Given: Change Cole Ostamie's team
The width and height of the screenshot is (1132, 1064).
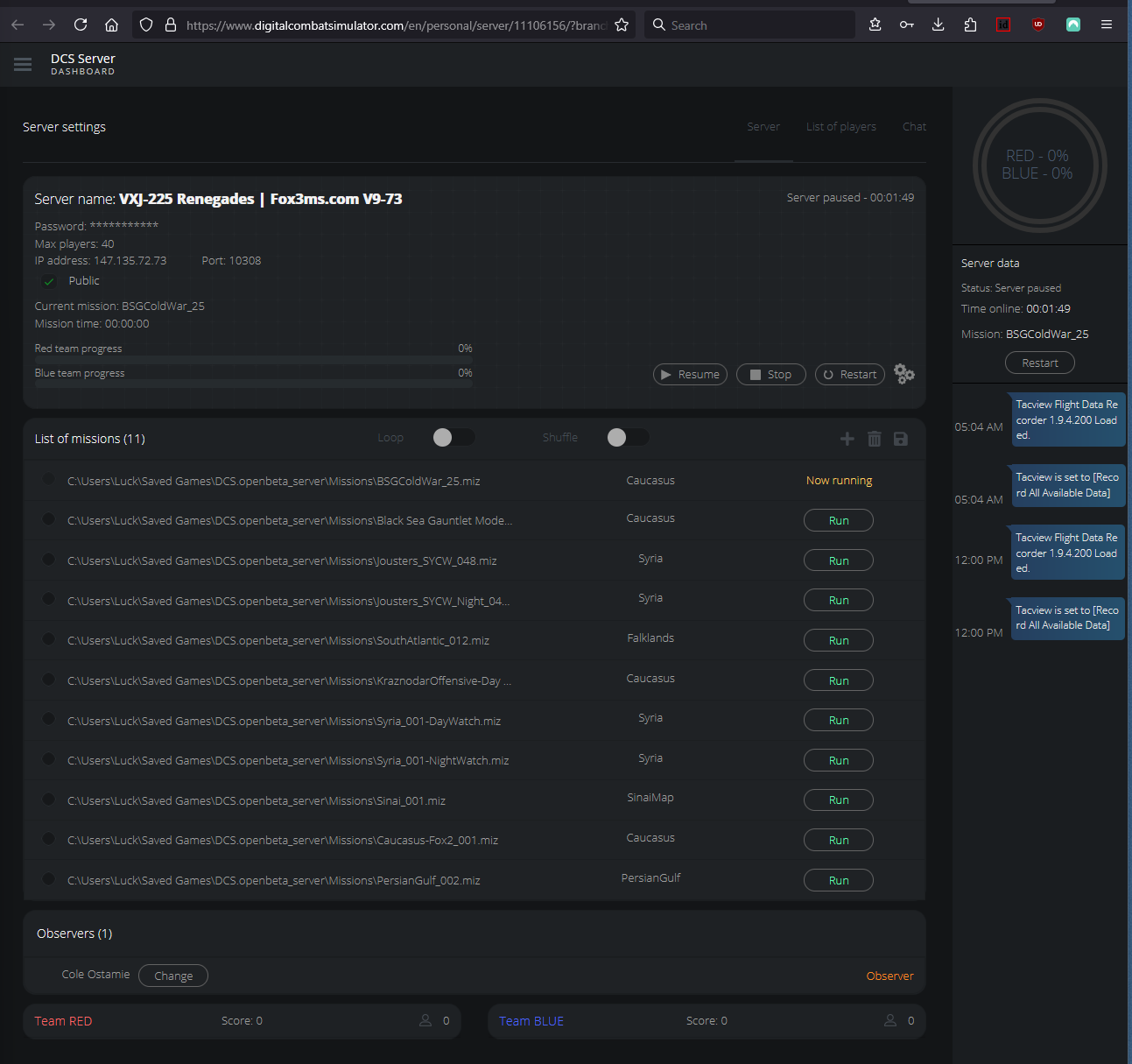Looking at the screenshot, I should 173,976.
